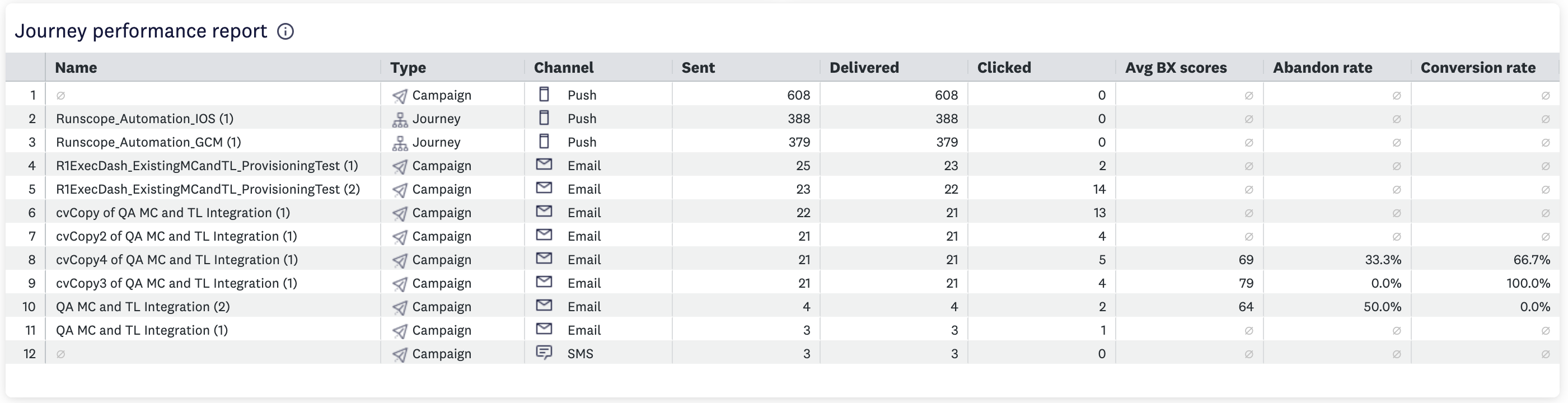The image size is (1568, 403).
Task: Click the Campaign icon in row 12
Action: (400, 354)
